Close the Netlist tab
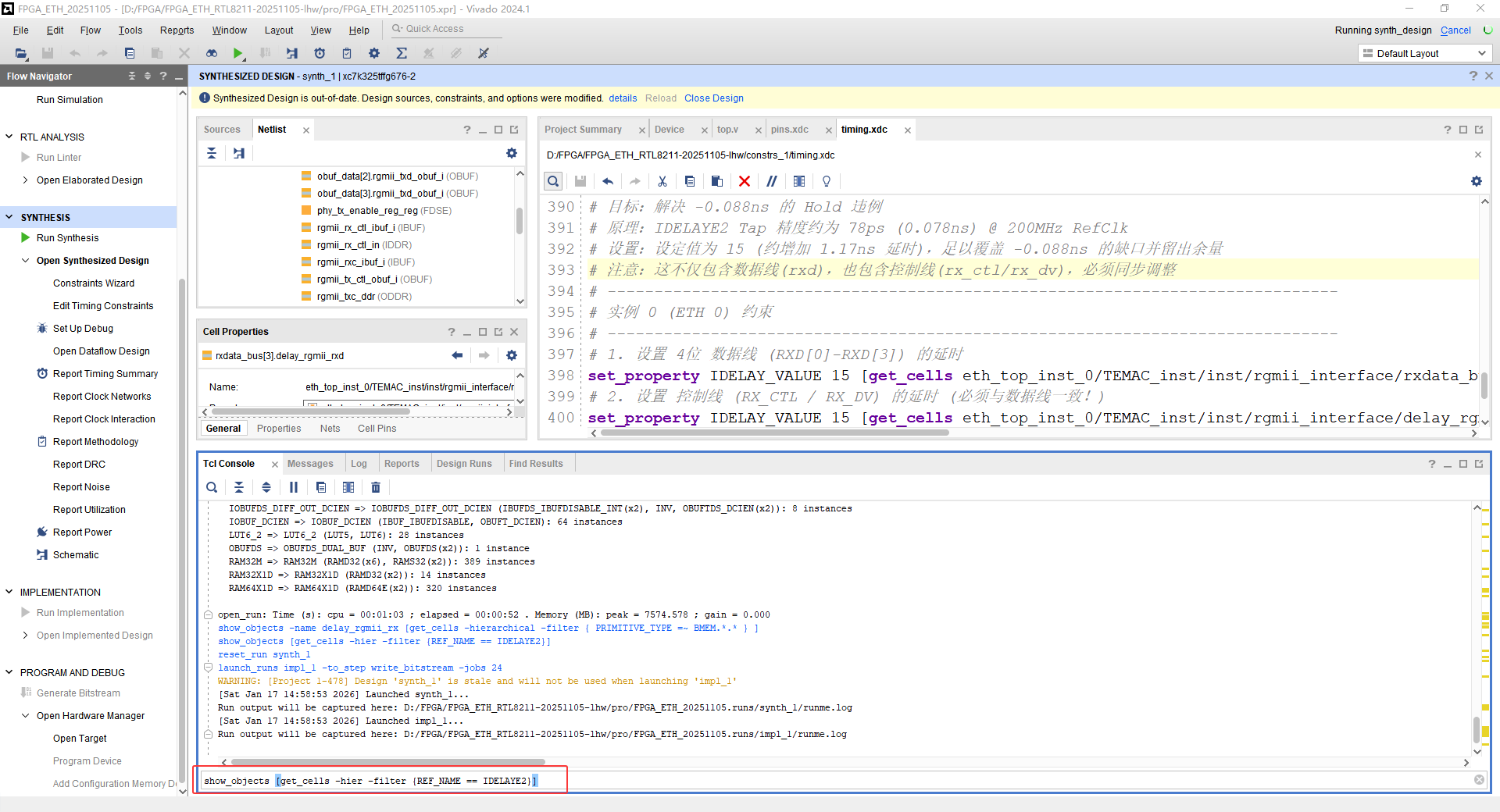The image size is (1500, 812). pyautogui.click(x=306, y=130)
